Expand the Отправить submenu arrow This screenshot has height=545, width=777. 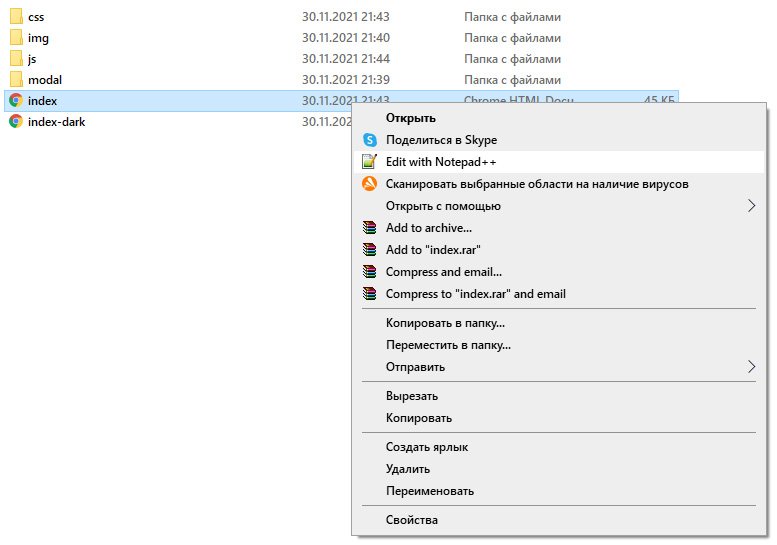coord(751,367)
